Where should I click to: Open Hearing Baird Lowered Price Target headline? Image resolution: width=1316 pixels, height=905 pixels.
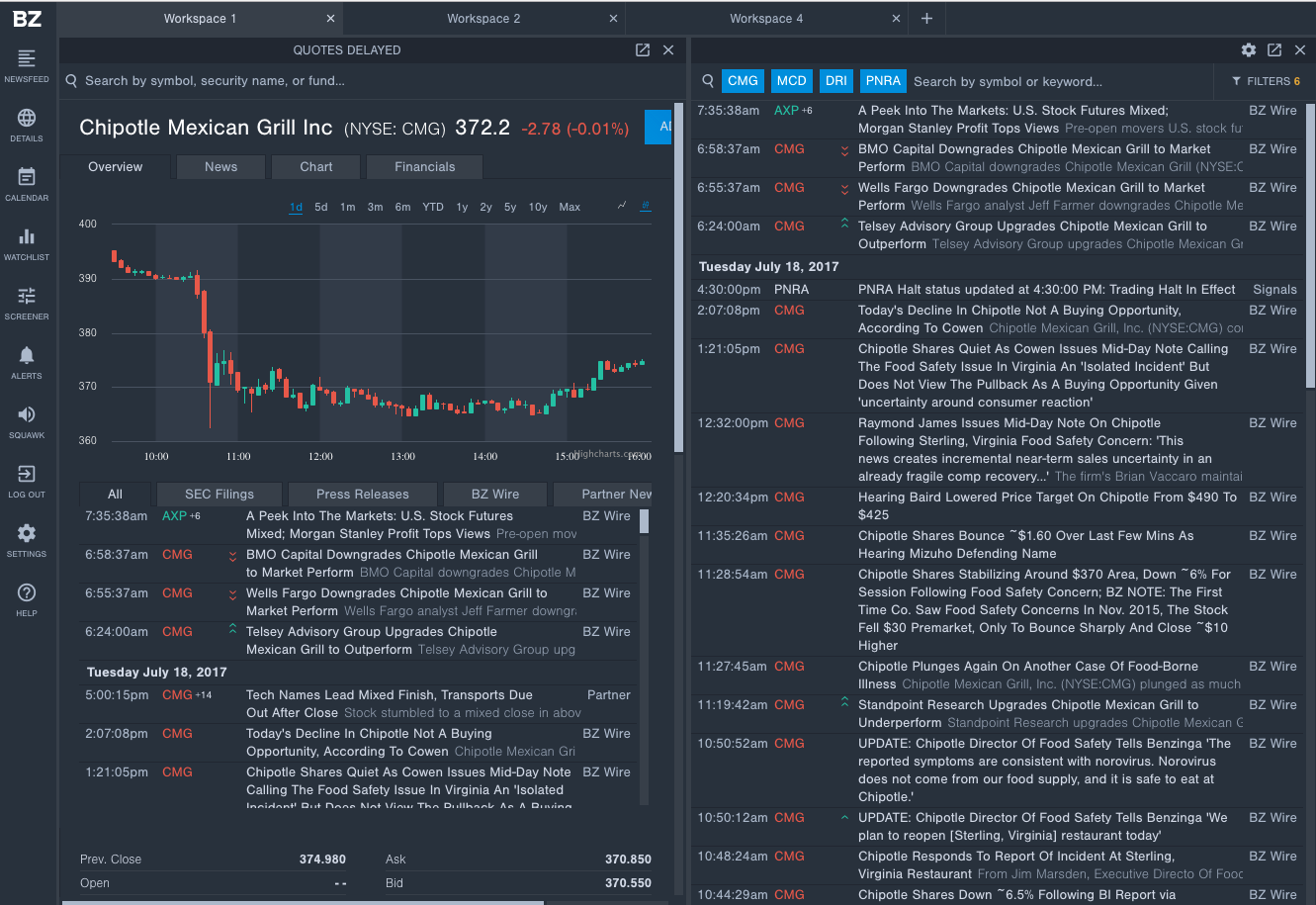[1047, 505]
